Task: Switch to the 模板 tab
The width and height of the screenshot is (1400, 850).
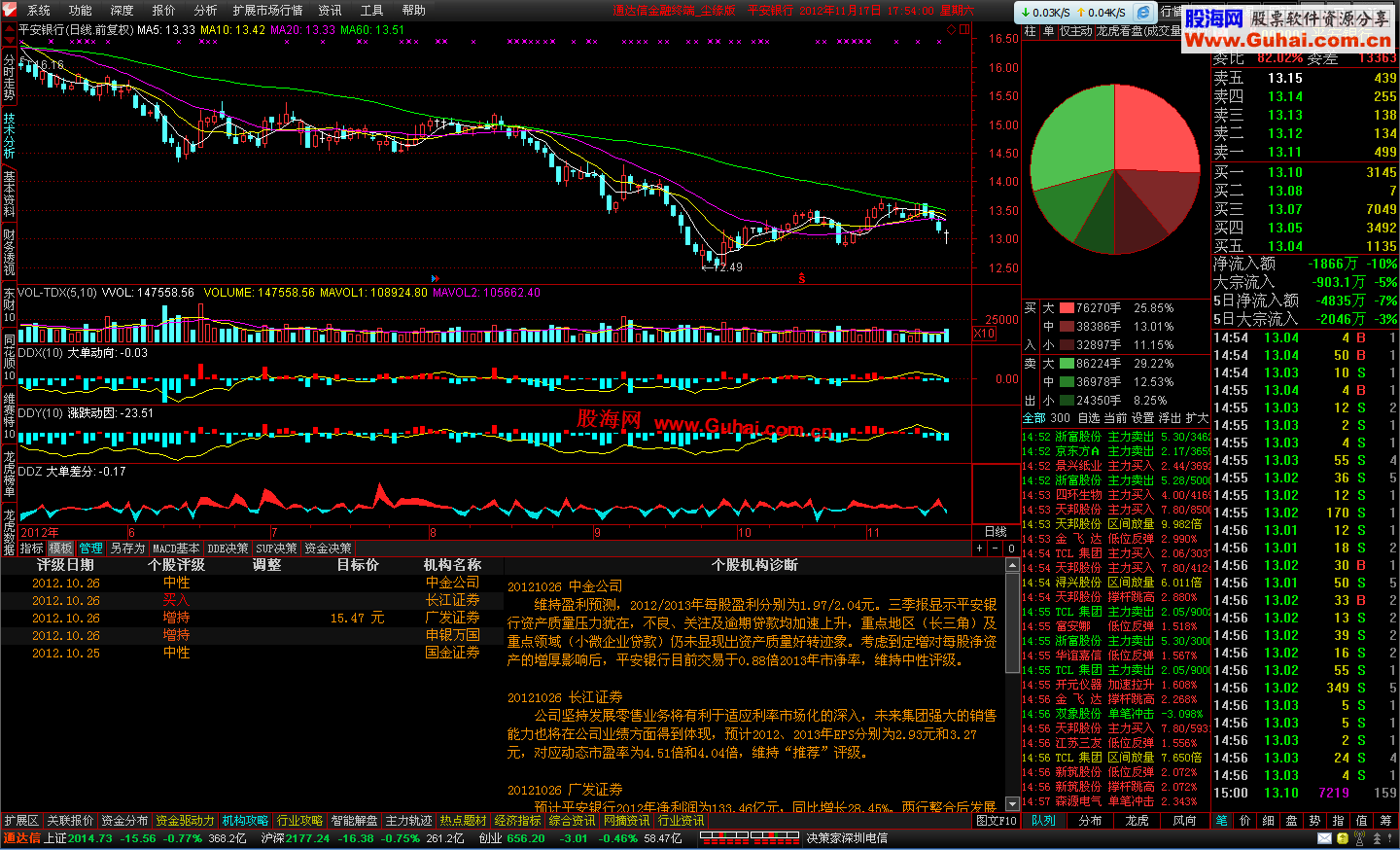Action: (61, 549)
